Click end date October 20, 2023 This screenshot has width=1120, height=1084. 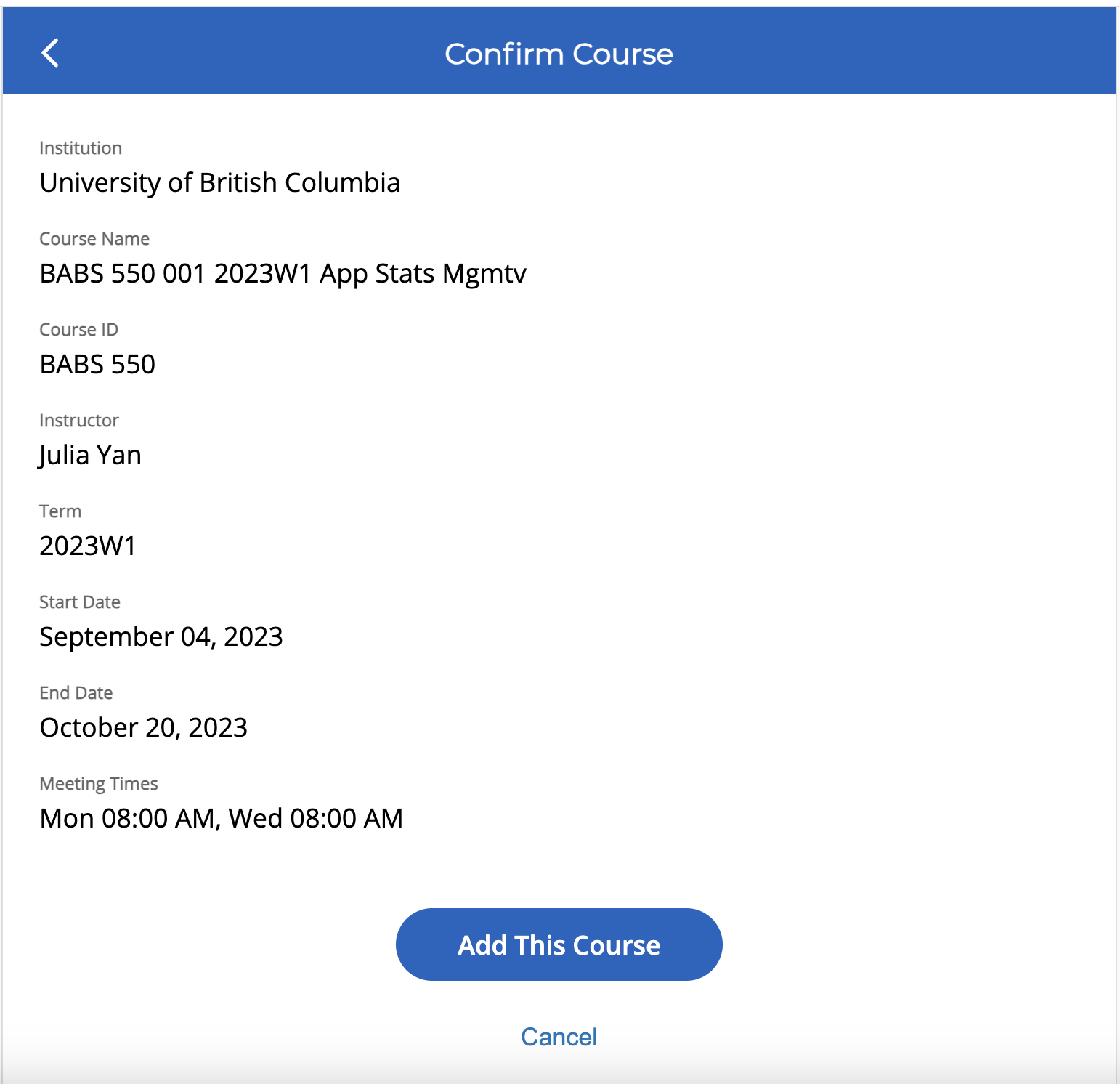(144, 727)
